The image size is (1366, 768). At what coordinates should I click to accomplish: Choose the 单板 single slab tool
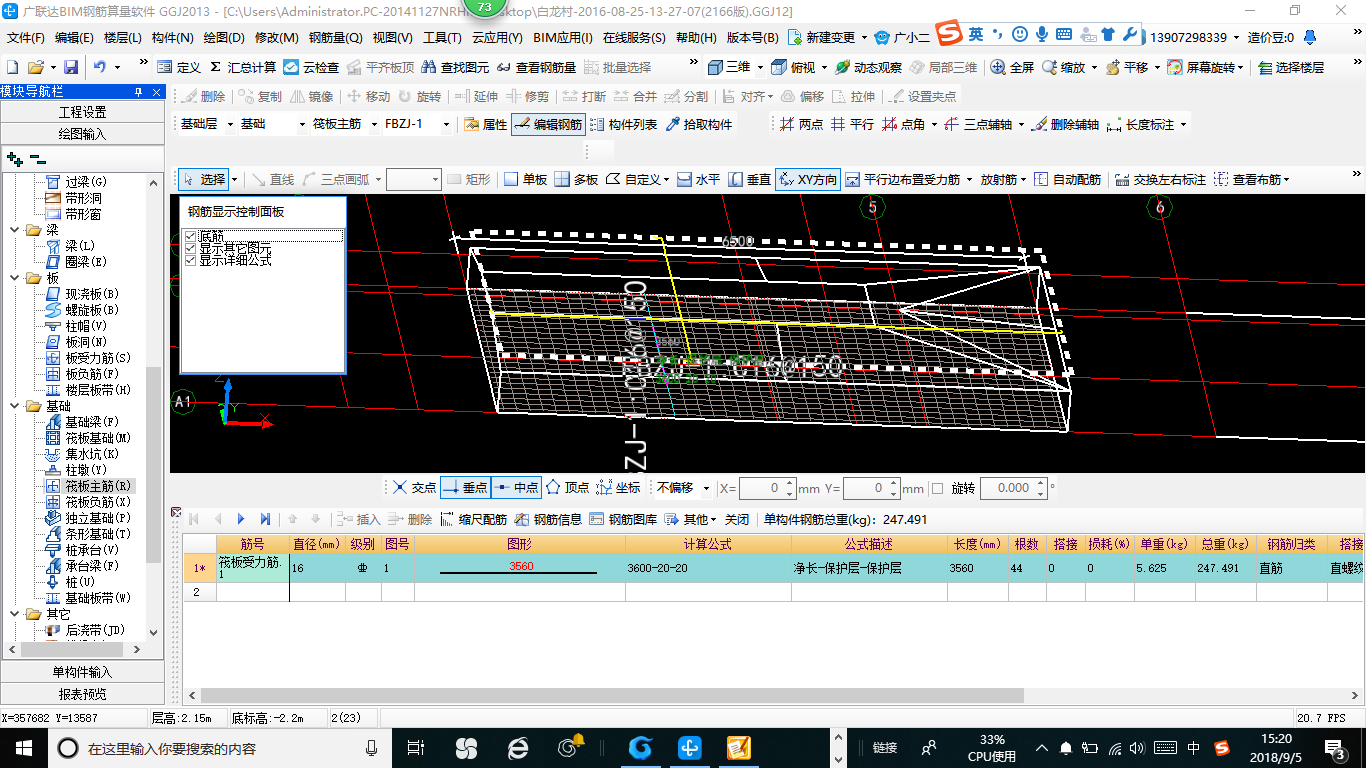coord(525,179)
